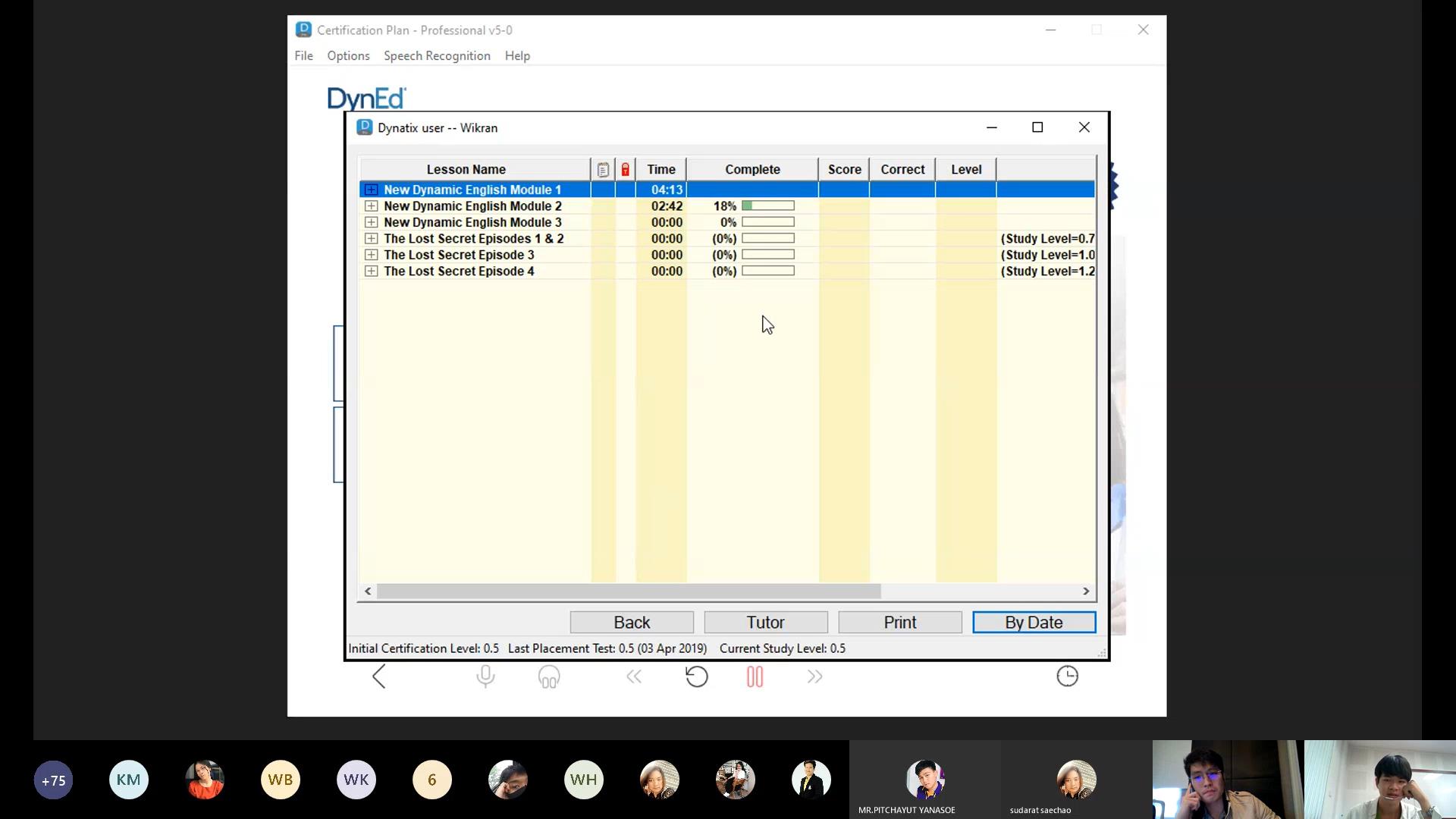Click Last Placement Test status text
Image resolution: width=1456 pixels, height=819 pixels.
click(x=607, y=648)
